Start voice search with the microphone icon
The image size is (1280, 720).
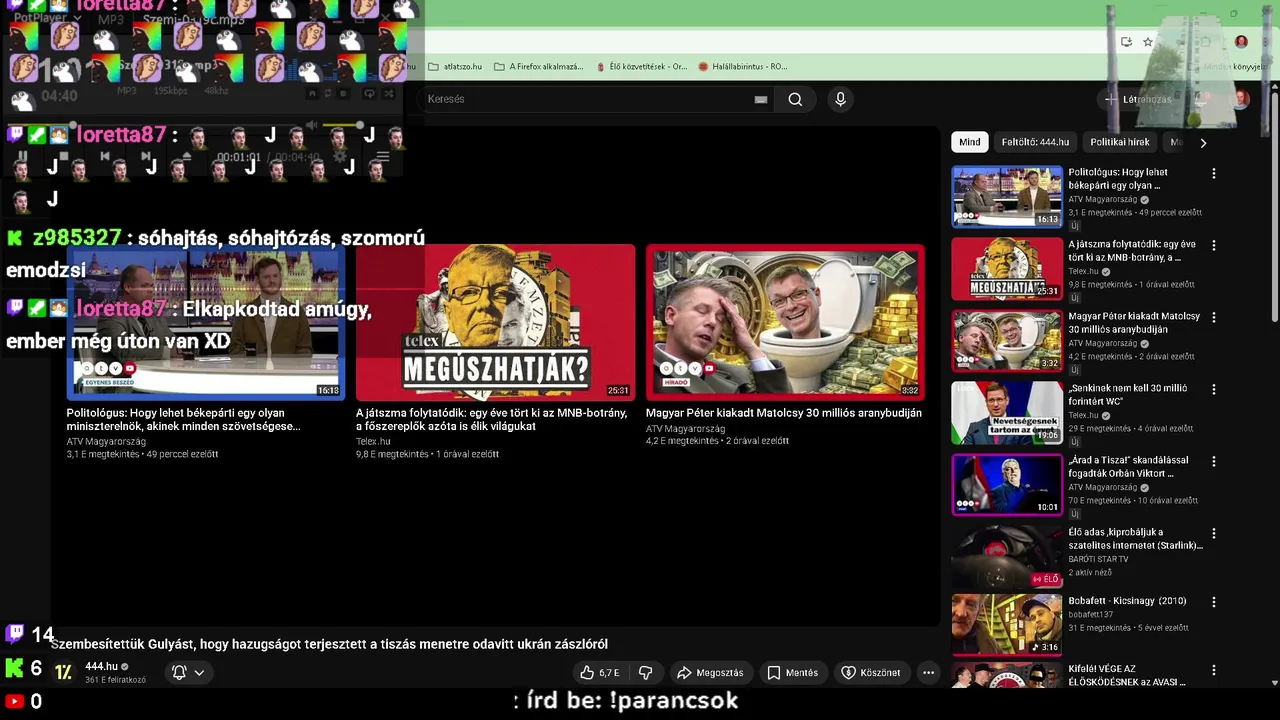tap(840, 99)
